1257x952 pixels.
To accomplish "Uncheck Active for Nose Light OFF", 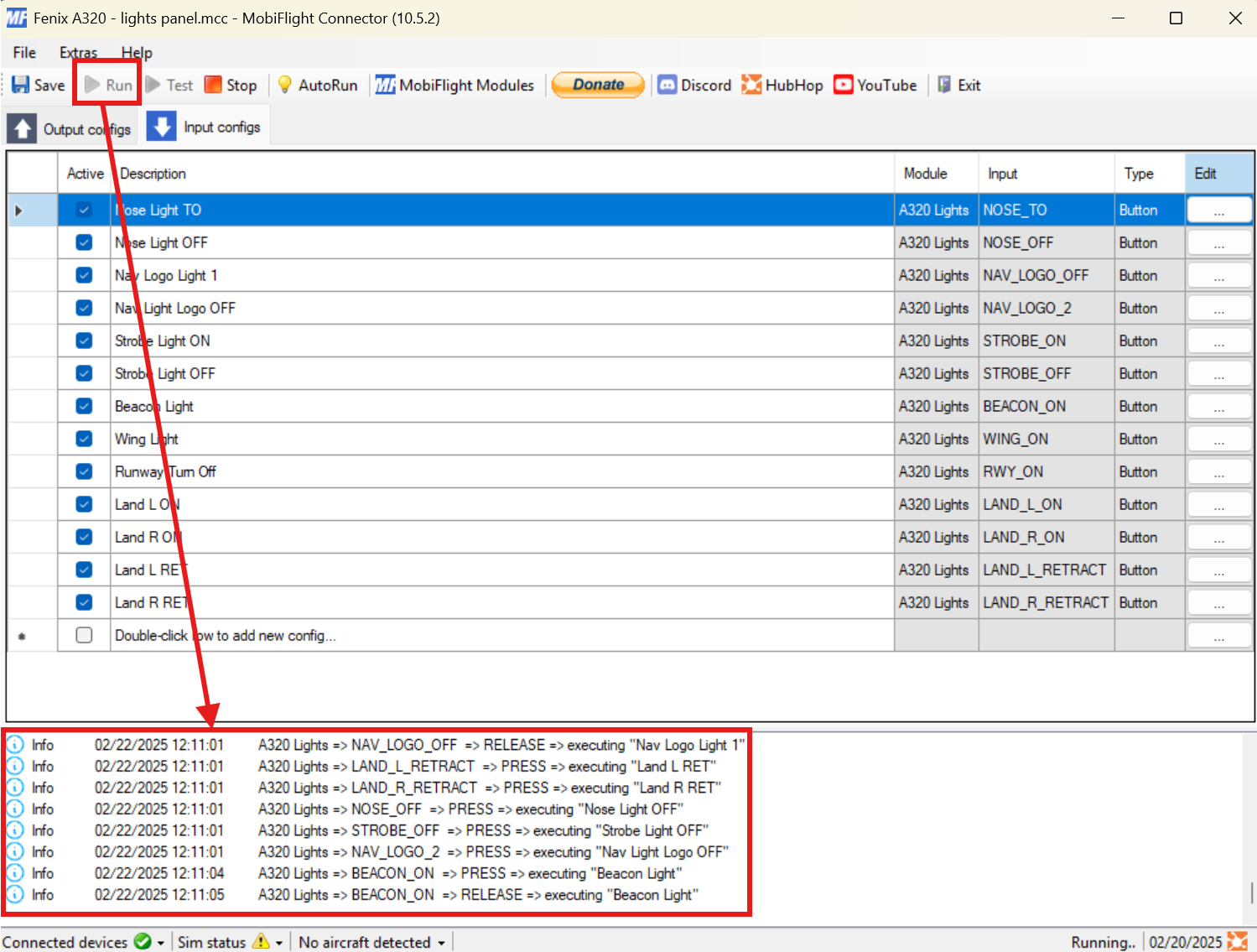I will [x=84, y=242].
